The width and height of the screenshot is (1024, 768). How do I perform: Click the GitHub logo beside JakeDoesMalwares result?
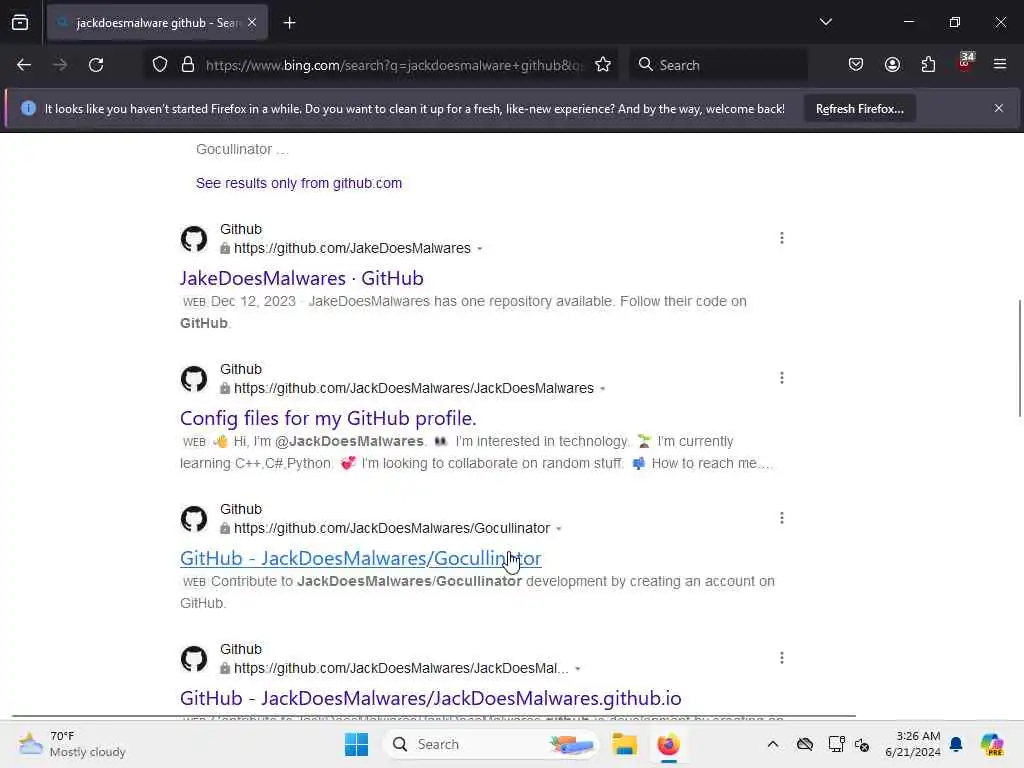tap(194, 238)
